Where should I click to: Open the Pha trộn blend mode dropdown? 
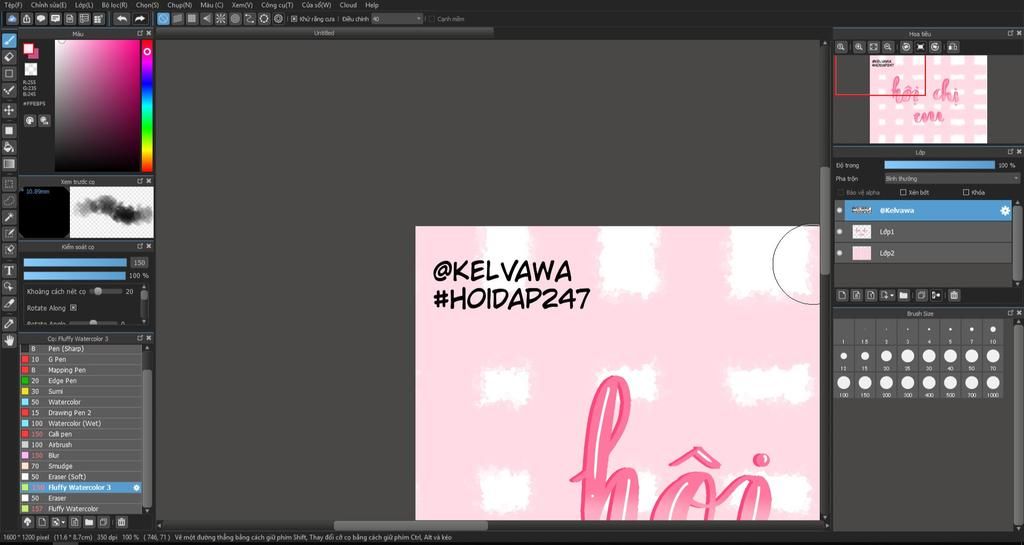coord(952,179)
